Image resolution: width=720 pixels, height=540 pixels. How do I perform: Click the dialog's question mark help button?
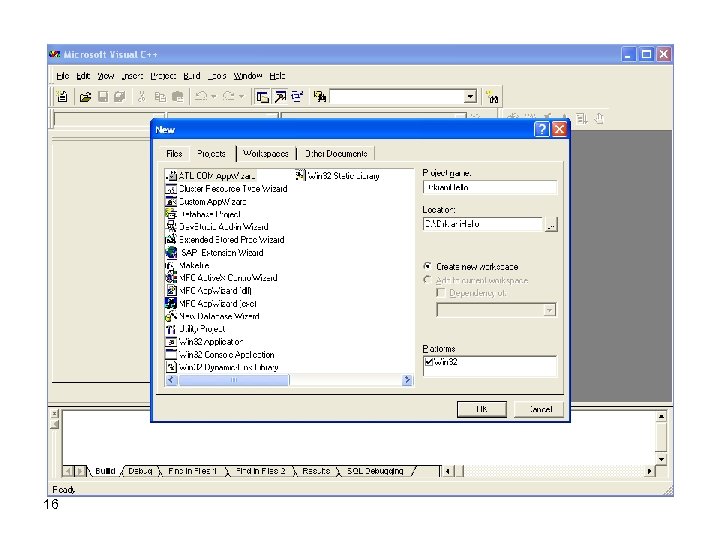[x=542, y=129]
